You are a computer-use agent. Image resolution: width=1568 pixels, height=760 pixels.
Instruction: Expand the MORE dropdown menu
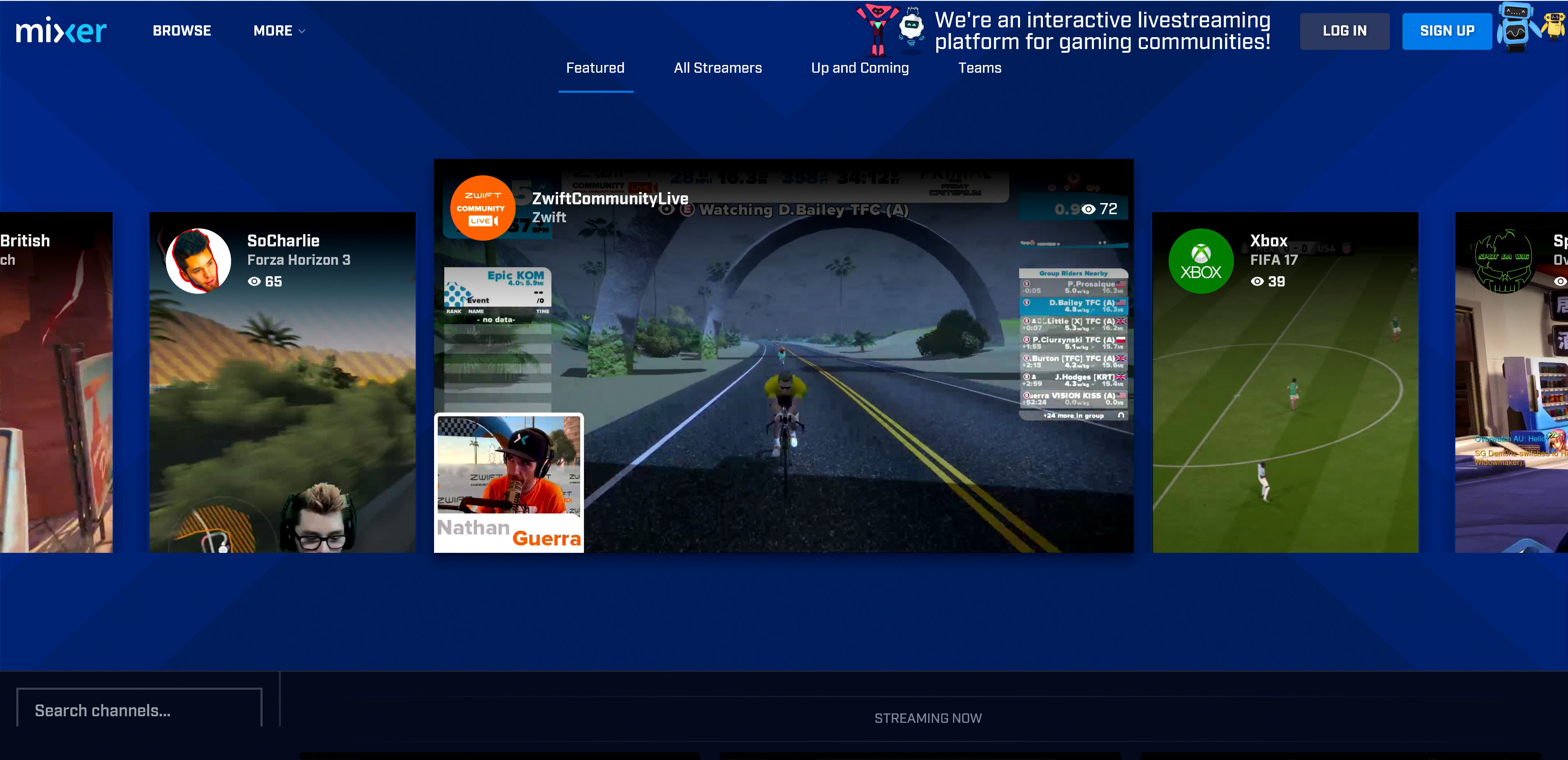click(279, 31)
